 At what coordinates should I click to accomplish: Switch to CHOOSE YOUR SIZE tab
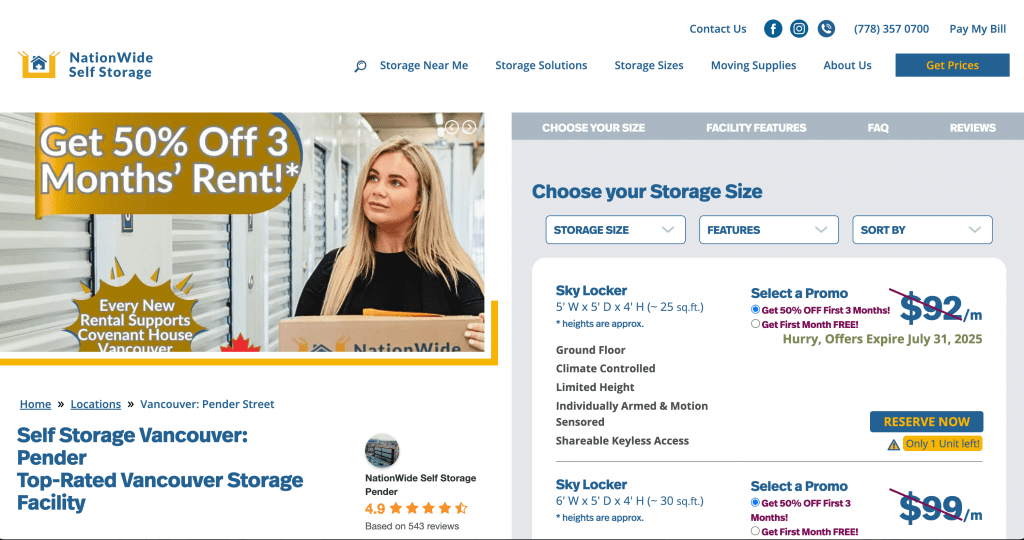593,128
